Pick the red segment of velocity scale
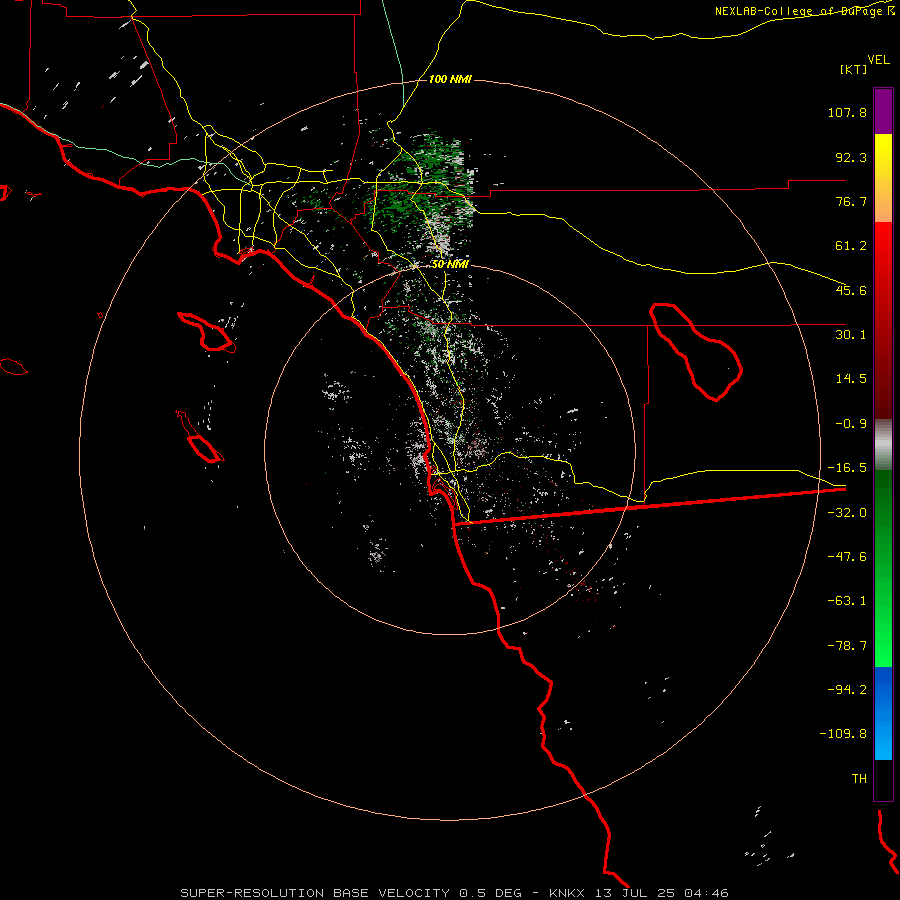 pos(883,320)
